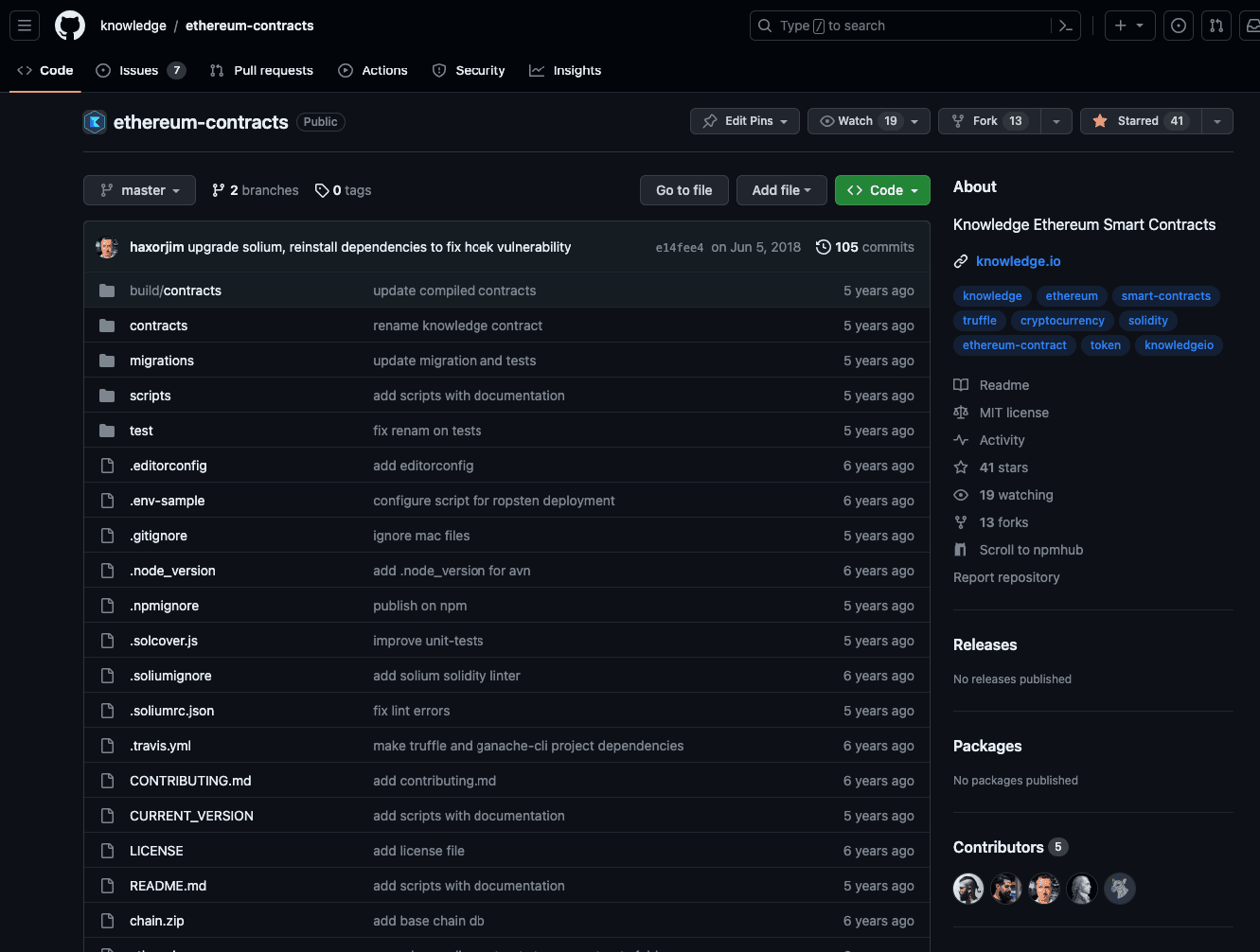Click haxorjim's commit author avatar

point(107,247)
